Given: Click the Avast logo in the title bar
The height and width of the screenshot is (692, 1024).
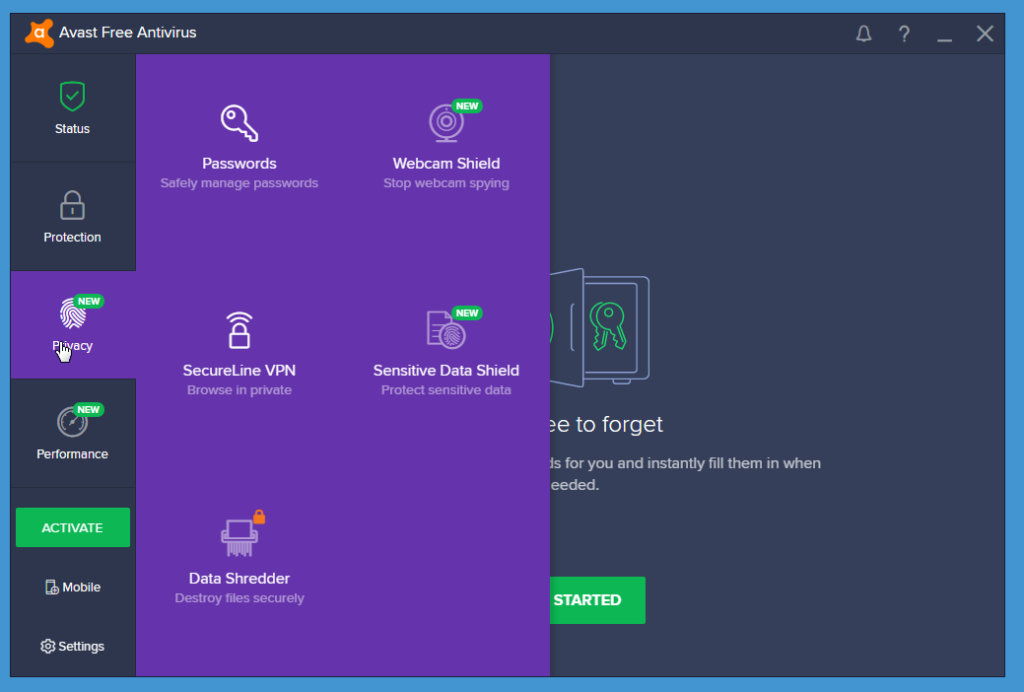Looking at the screenshot, I should 39,33.
